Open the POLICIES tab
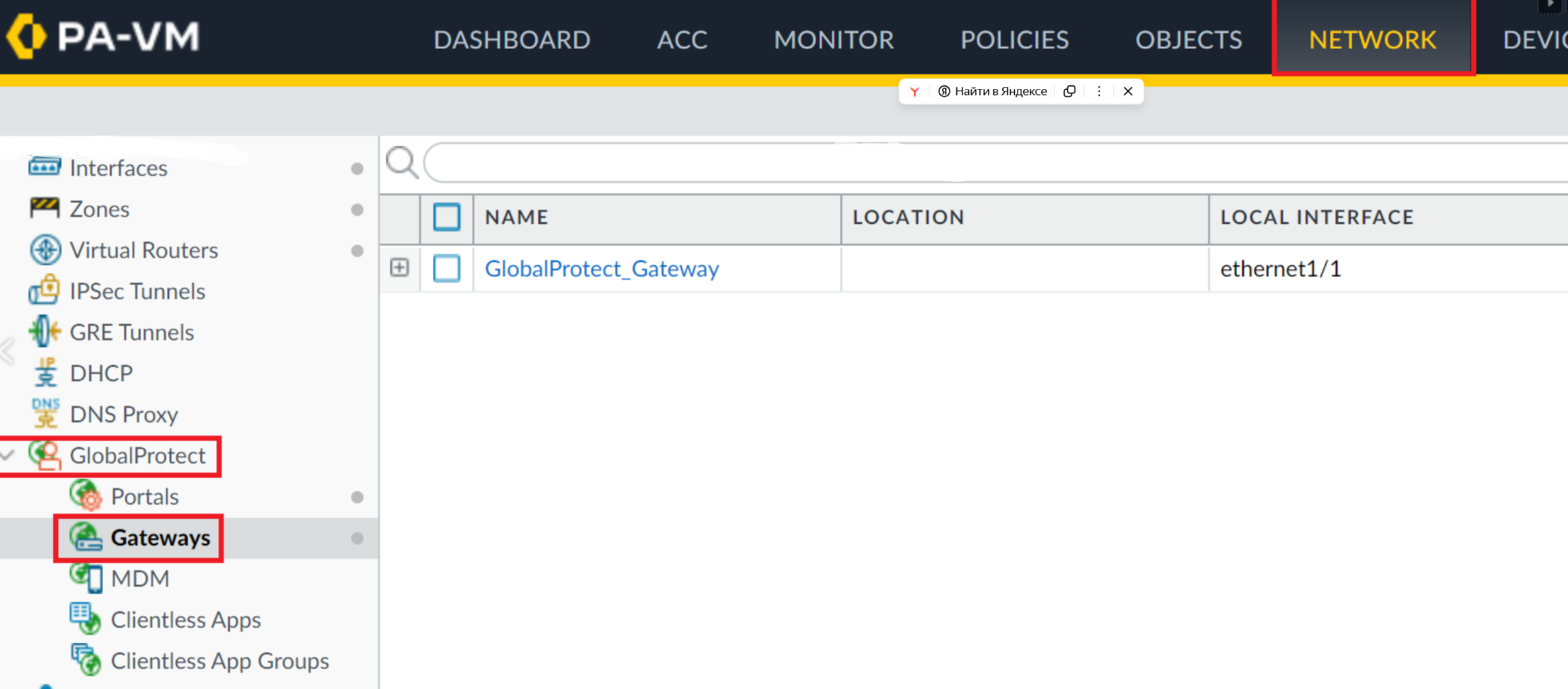Image resolution: width=1568 pixels, height=689 pixels. pyautogui.click(x=1015, y=40)
